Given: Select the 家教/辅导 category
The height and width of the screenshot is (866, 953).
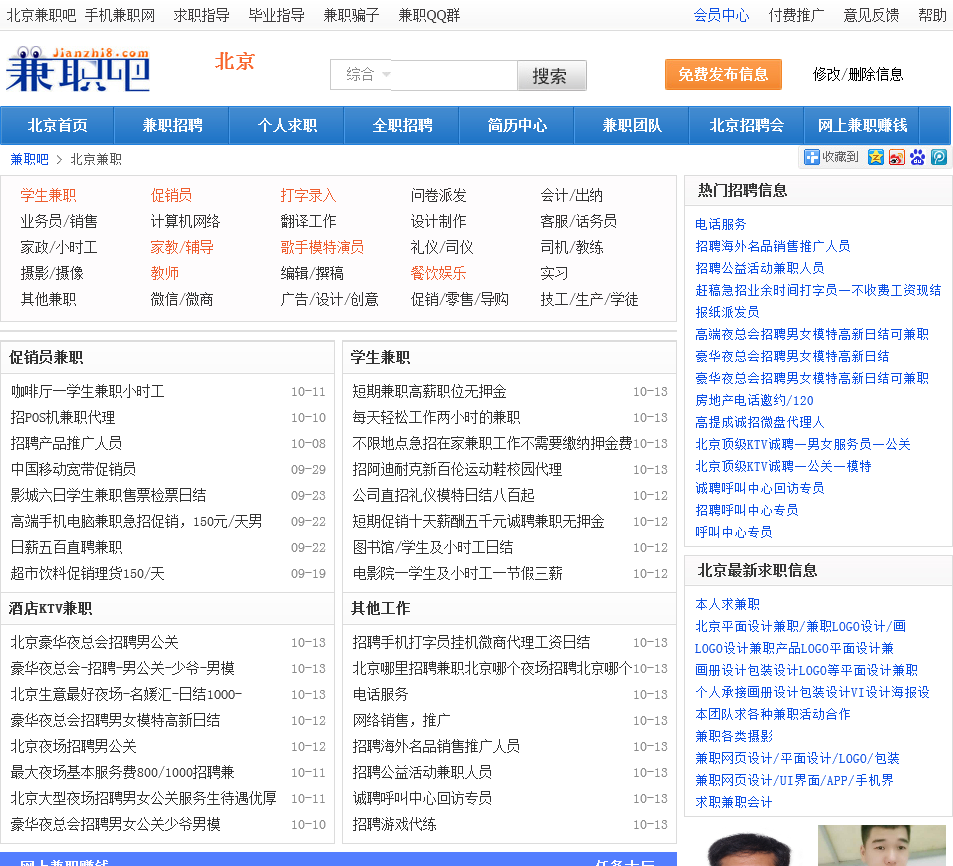Looking at the screenshot, I should tap(182, 247).
